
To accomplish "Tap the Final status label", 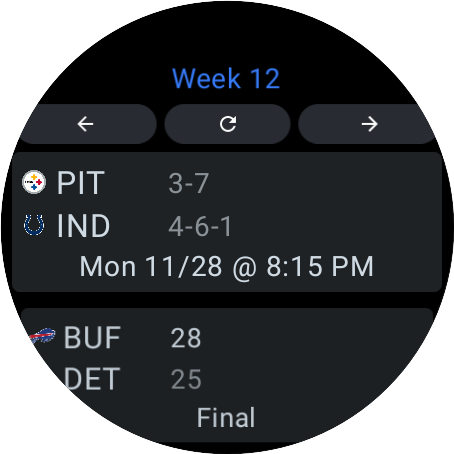I will pos(226,417).
